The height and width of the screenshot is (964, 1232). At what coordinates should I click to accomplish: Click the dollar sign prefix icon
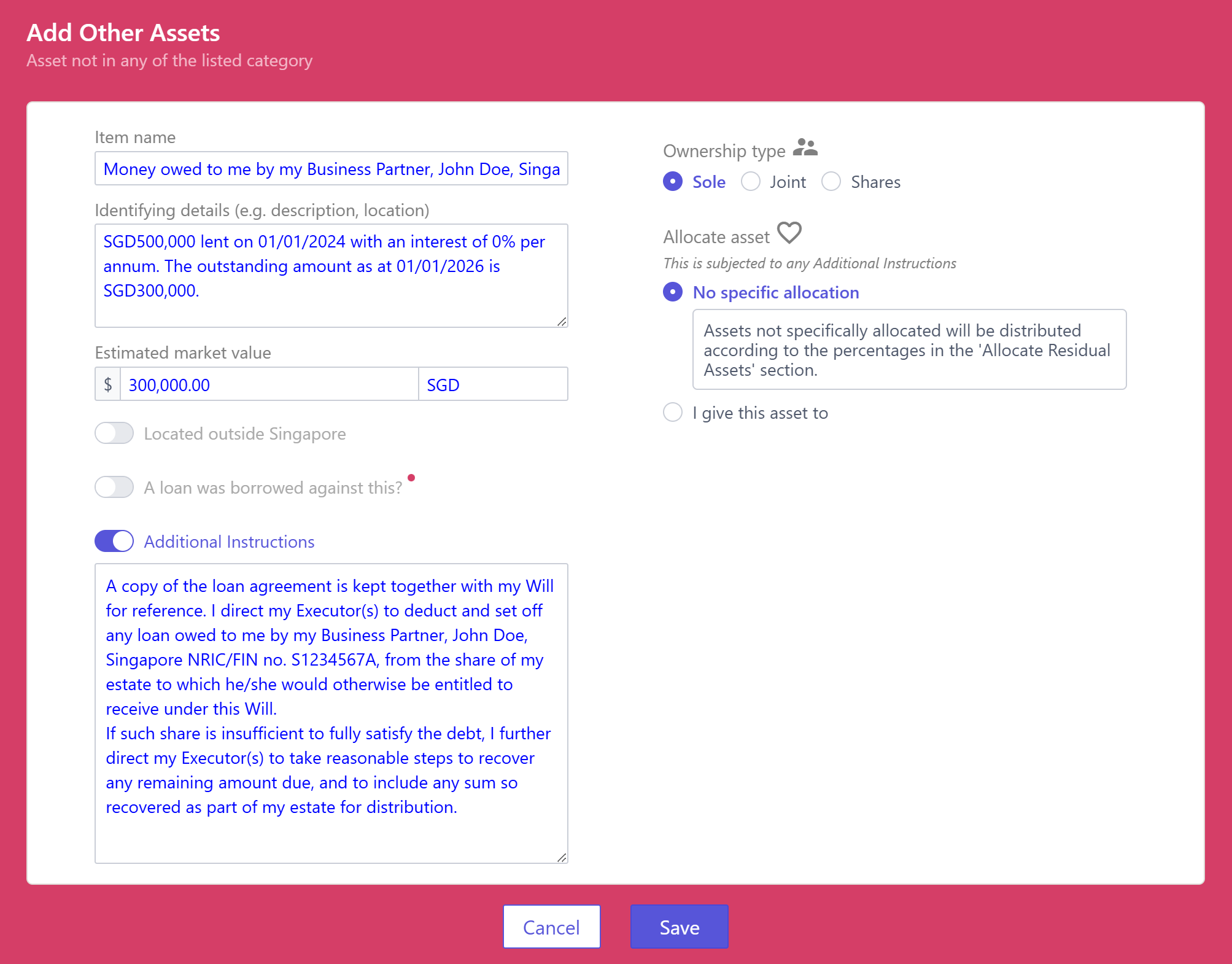(x=108, y=384)
